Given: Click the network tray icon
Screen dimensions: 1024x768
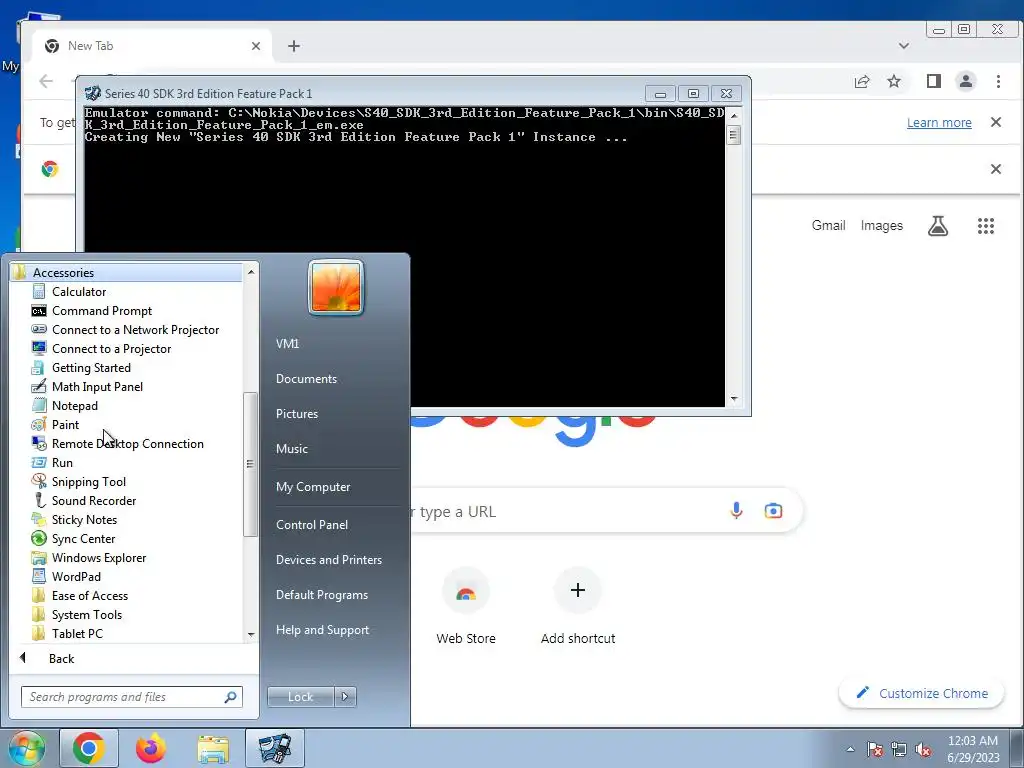Looking at the screenshot, I should click(899, 749).
